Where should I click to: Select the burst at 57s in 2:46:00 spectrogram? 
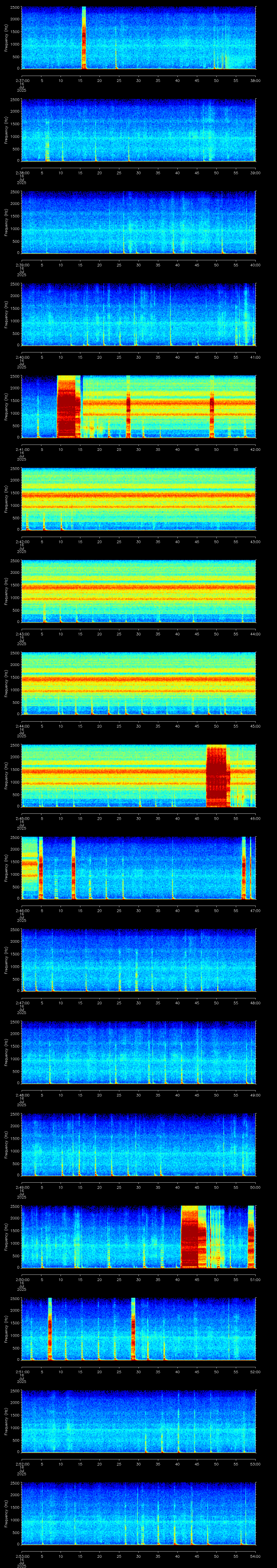coord(244,868)
